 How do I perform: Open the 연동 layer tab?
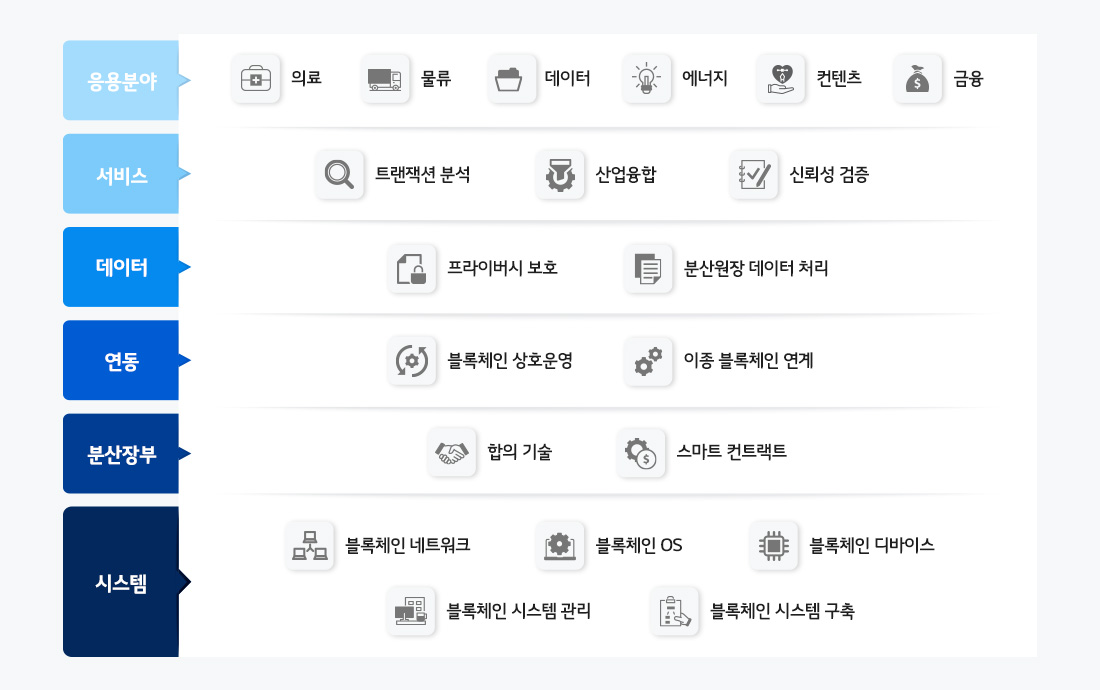pyautogui.click(x=120, y=360)
